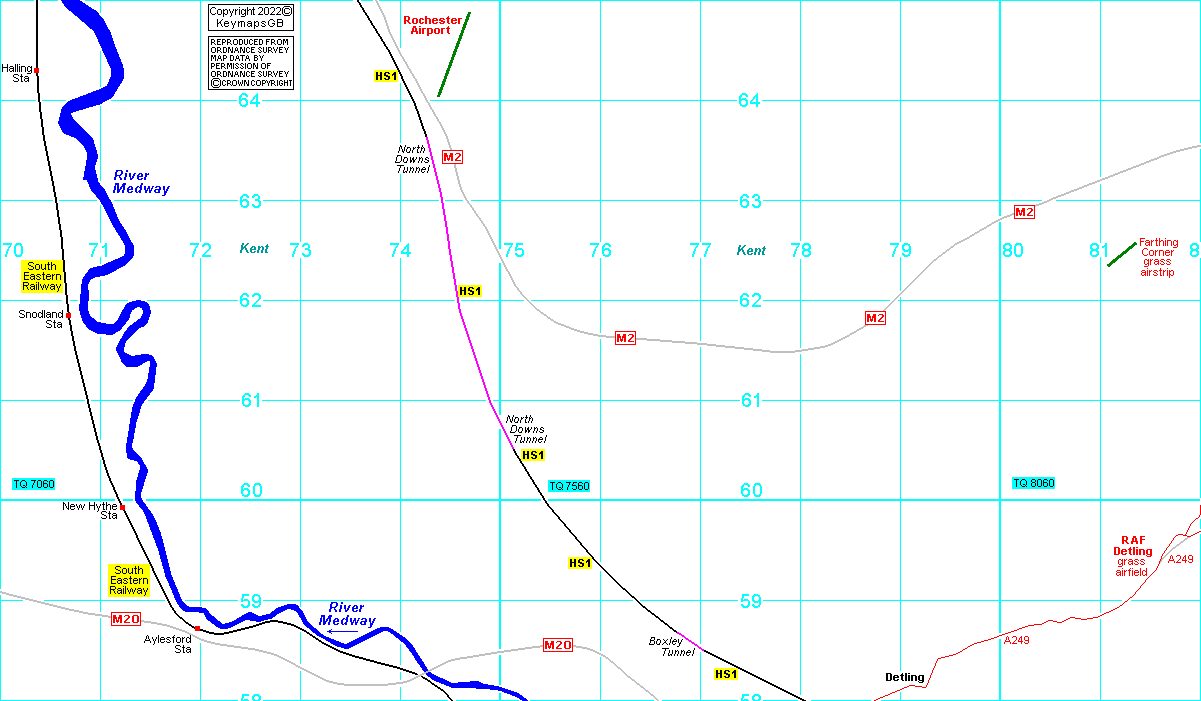
Task: Click the green Farthing Corner airstrip line
Action: 1121,254
